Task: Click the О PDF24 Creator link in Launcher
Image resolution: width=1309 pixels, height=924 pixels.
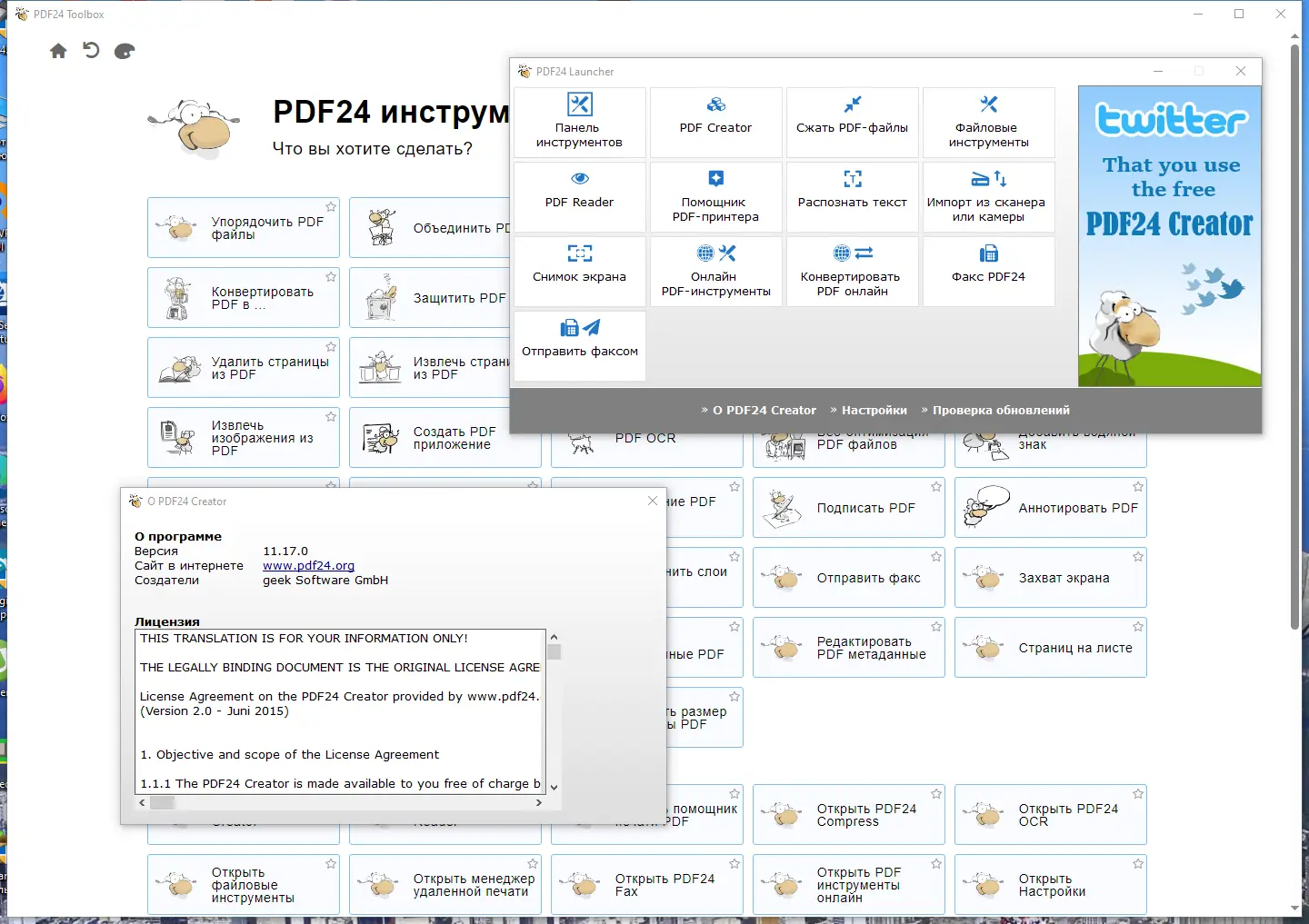Action: tap(764, 411)
